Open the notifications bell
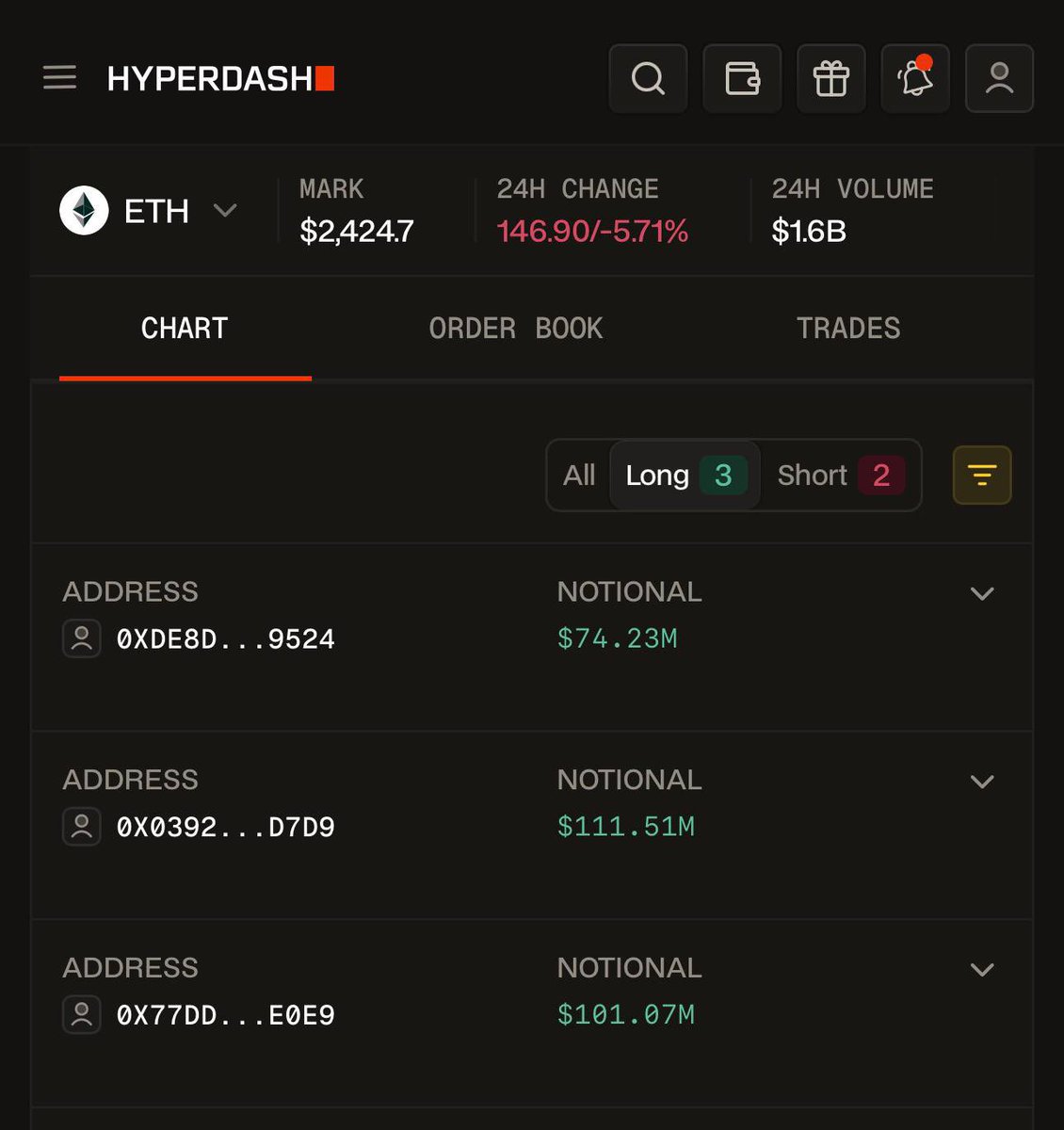The width and height of the screenshot is (1064, 1130). click(915, 78)
